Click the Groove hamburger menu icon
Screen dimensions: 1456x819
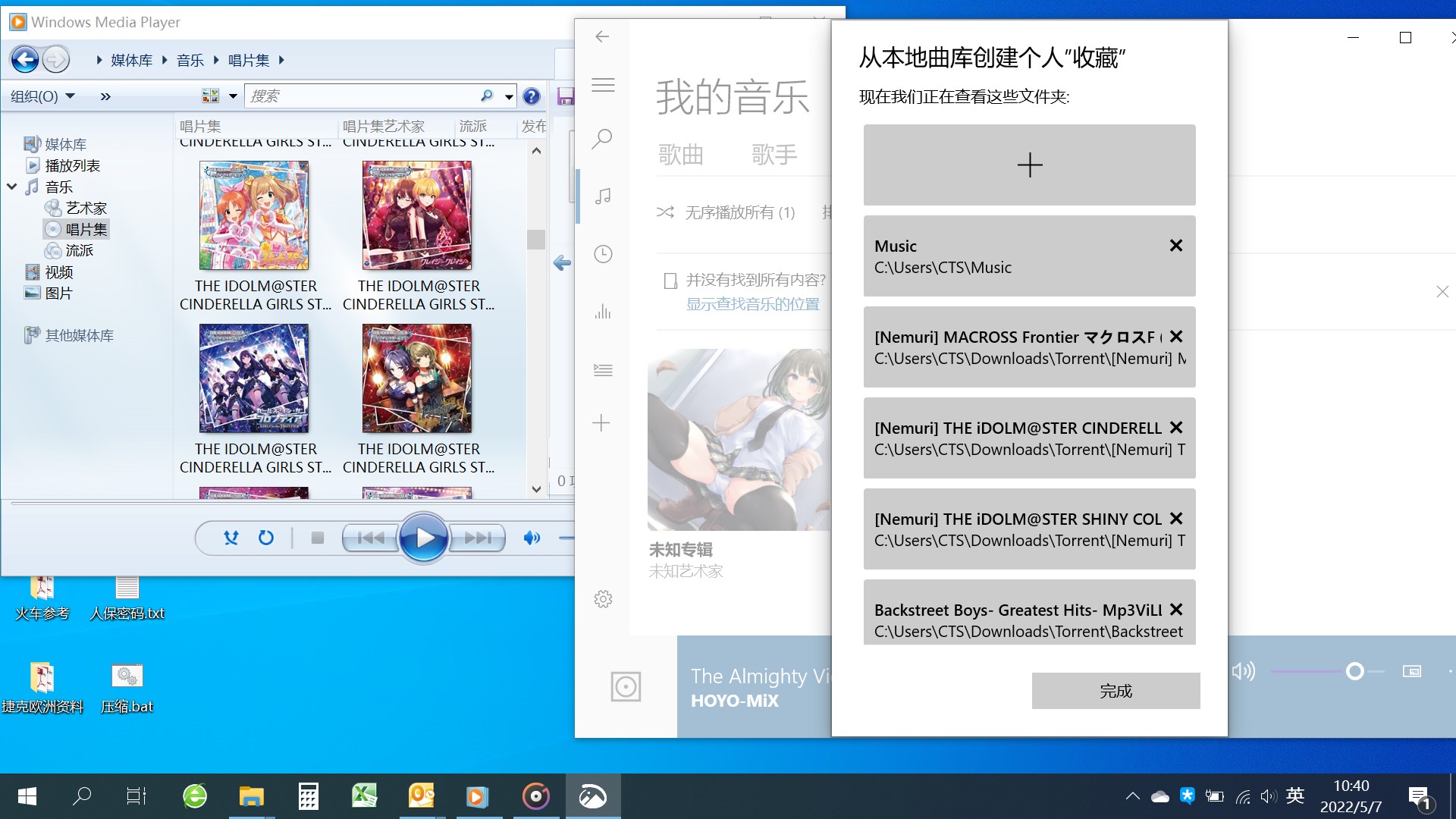[x=603, y=85]
